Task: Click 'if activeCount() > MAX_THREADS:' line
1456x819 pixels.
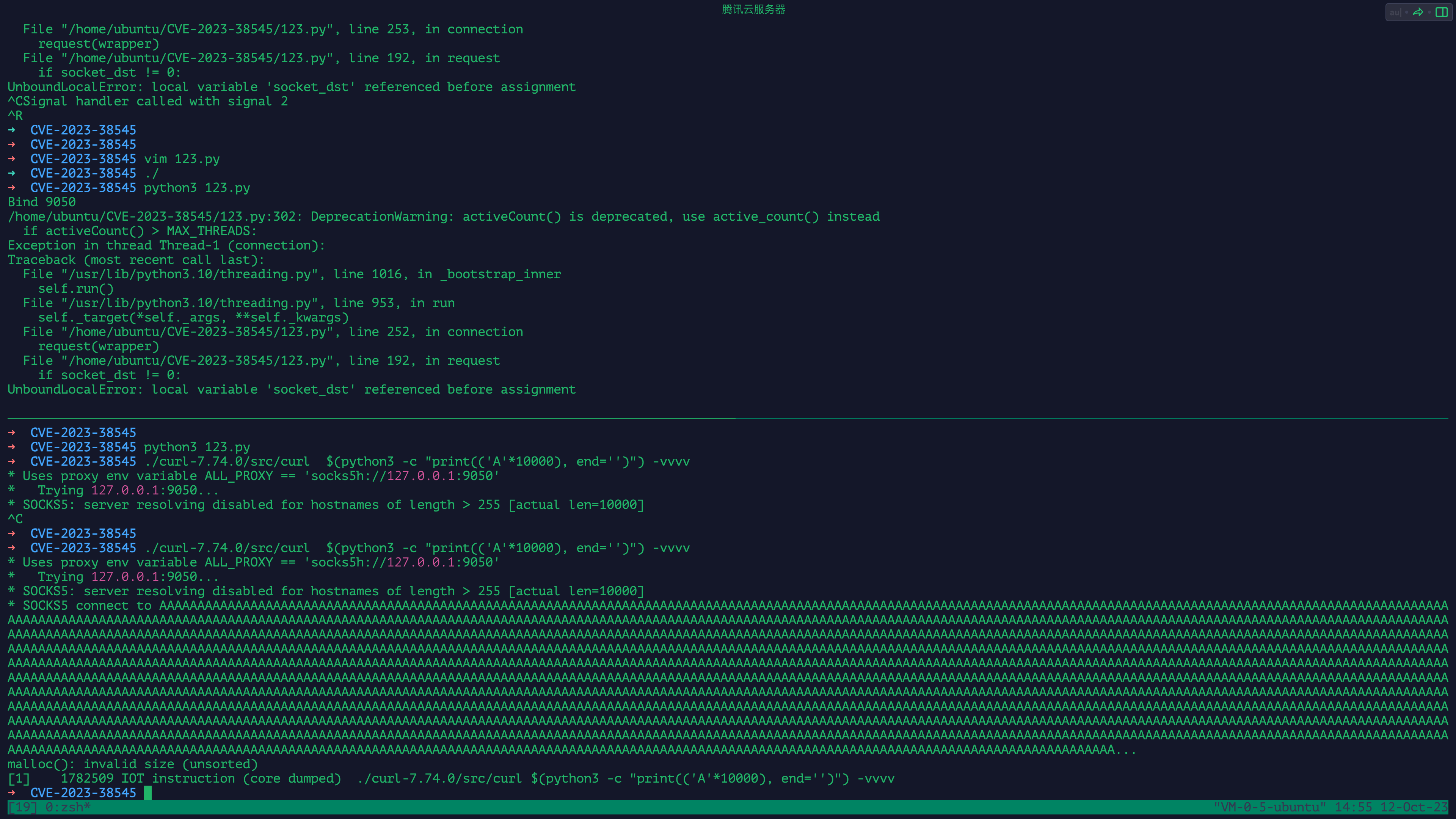Action: tap(140, 231)
